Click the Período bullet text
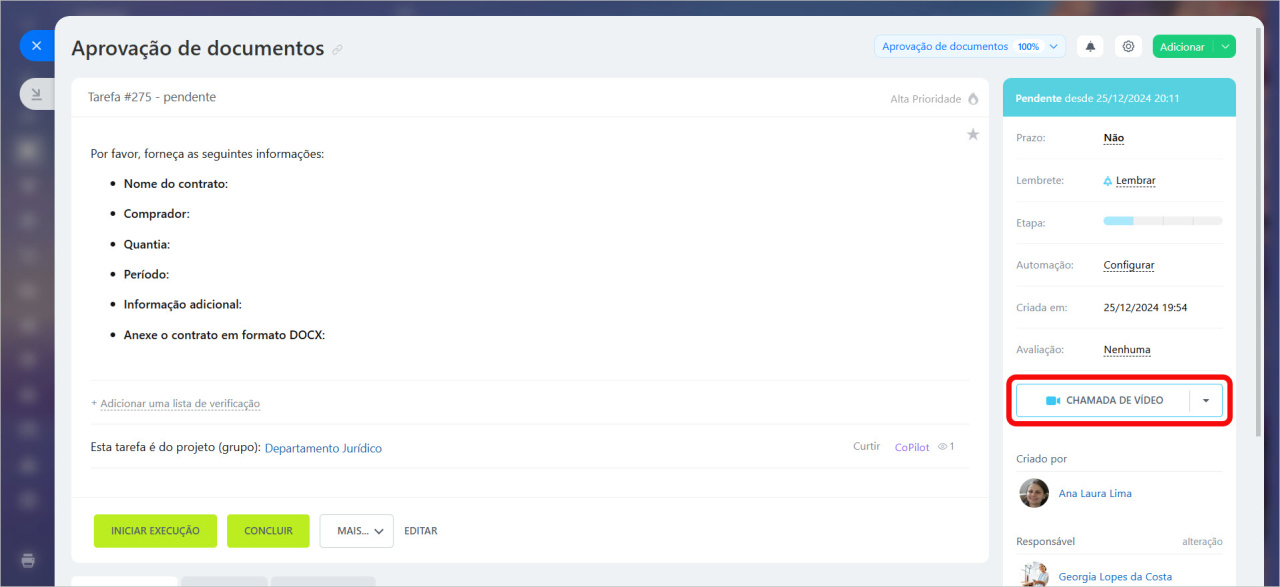Viewport: 1280px width, 587px height. (x=146, y=274)
